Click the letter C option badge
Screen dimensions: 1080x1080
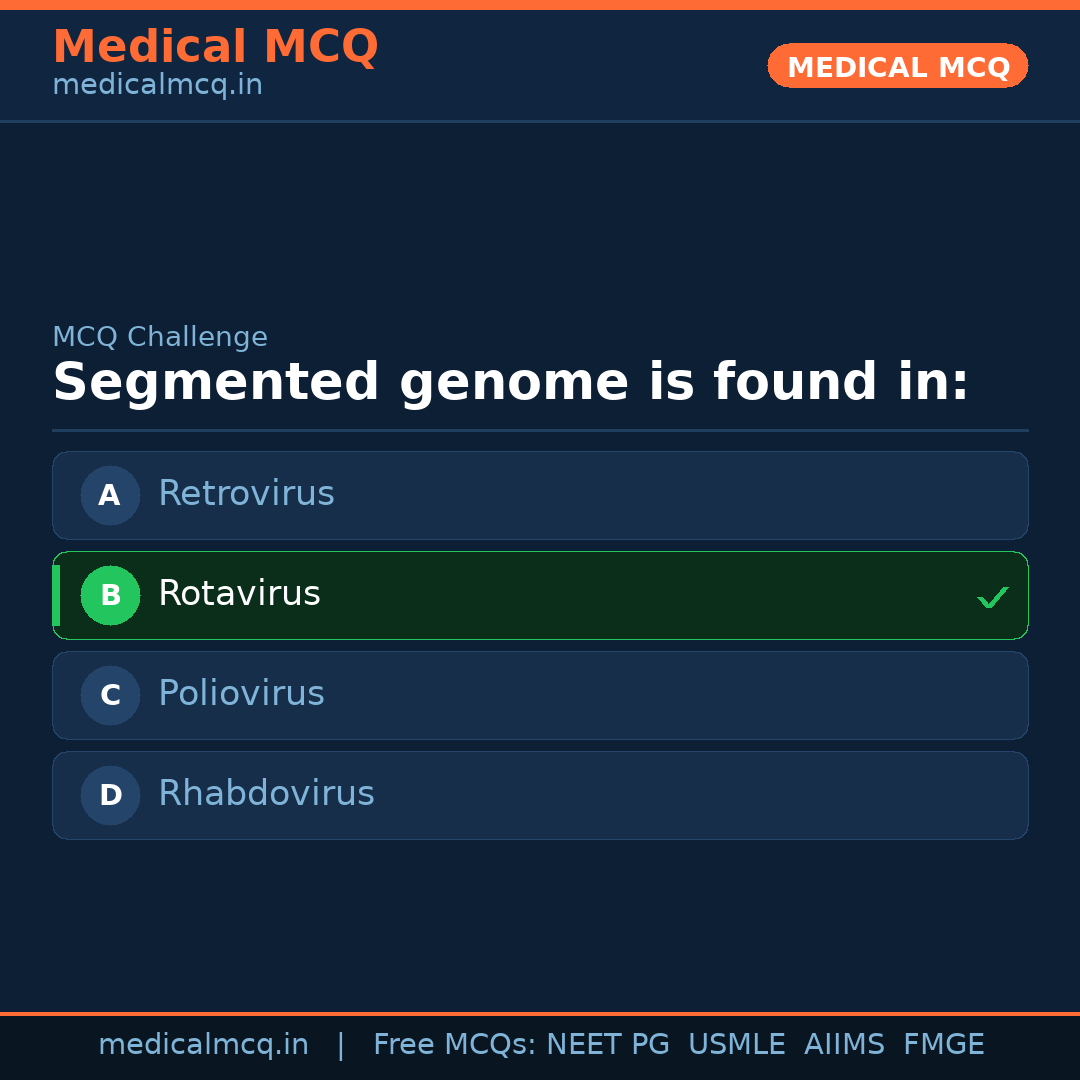coord(110,695)
